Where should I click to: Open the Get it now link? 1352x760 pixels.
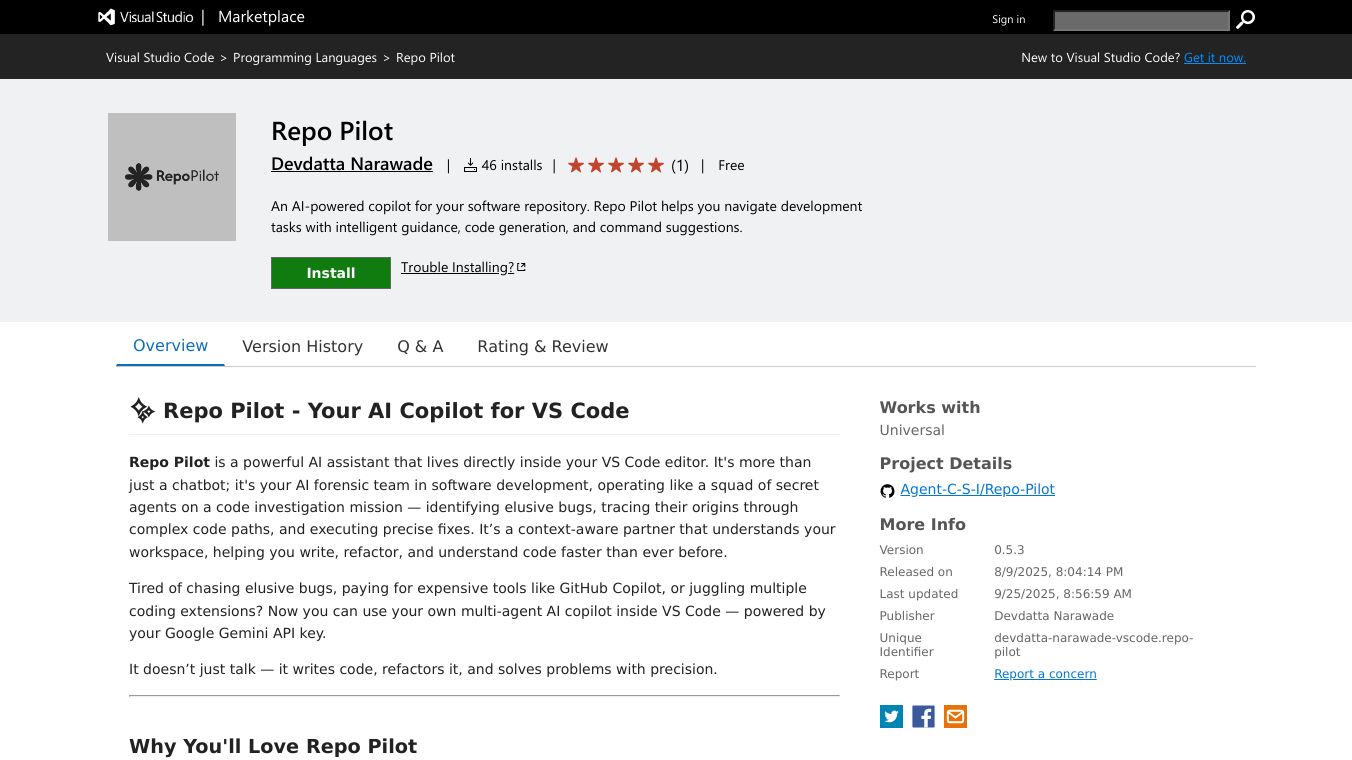point(1214,58)
